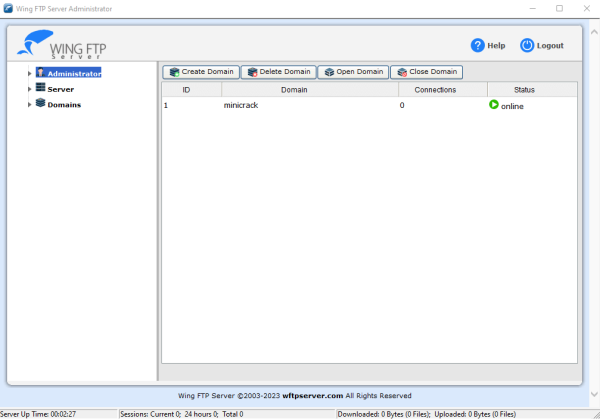
Task: Sort by the ID column header
Action: click(192, 90)
